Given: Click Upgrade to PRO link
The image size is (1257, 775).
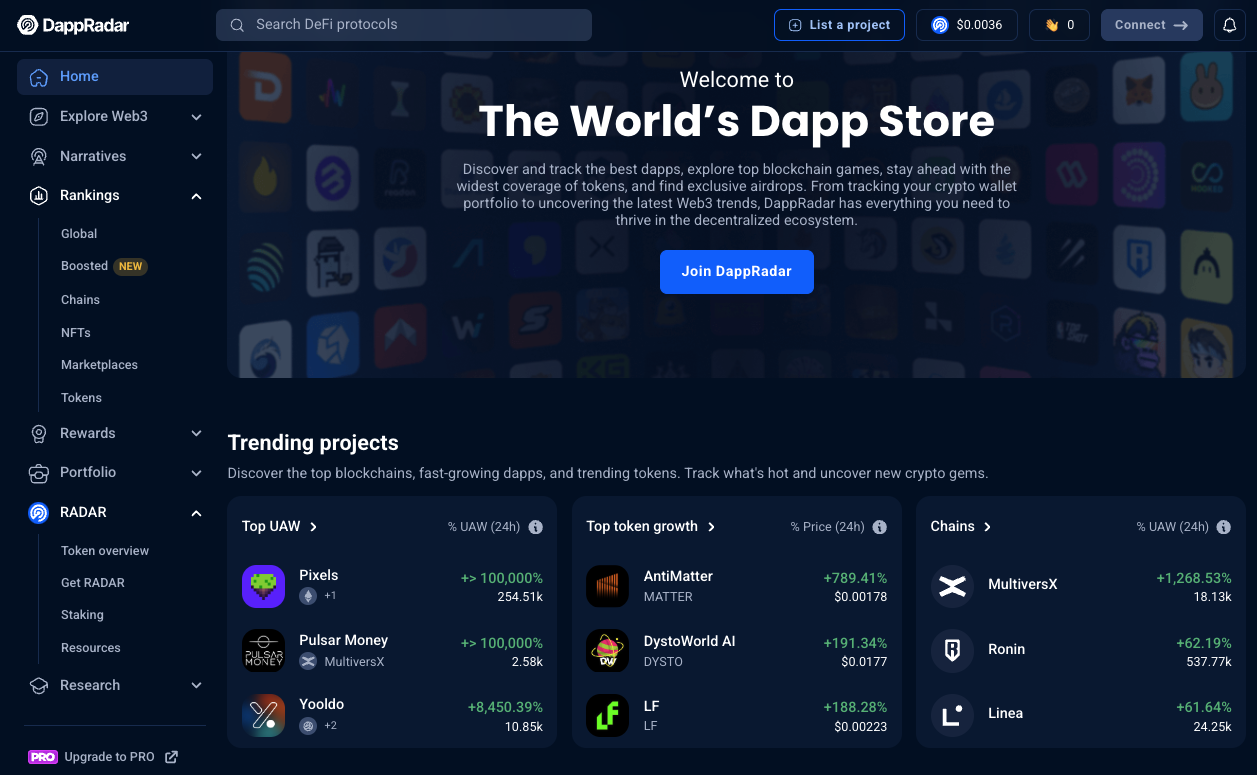Looking at the screenshot, I should [109, 757].
